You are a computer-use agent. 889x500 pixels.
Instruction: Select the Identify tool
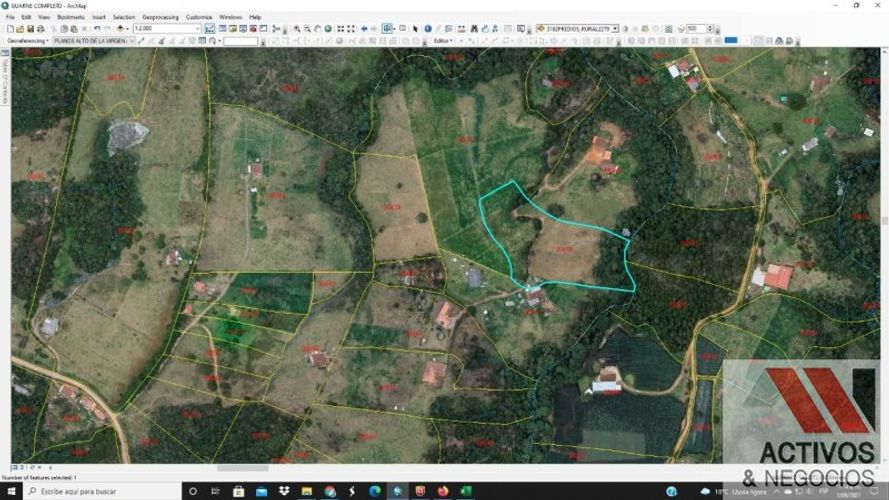tap(428, 28)
